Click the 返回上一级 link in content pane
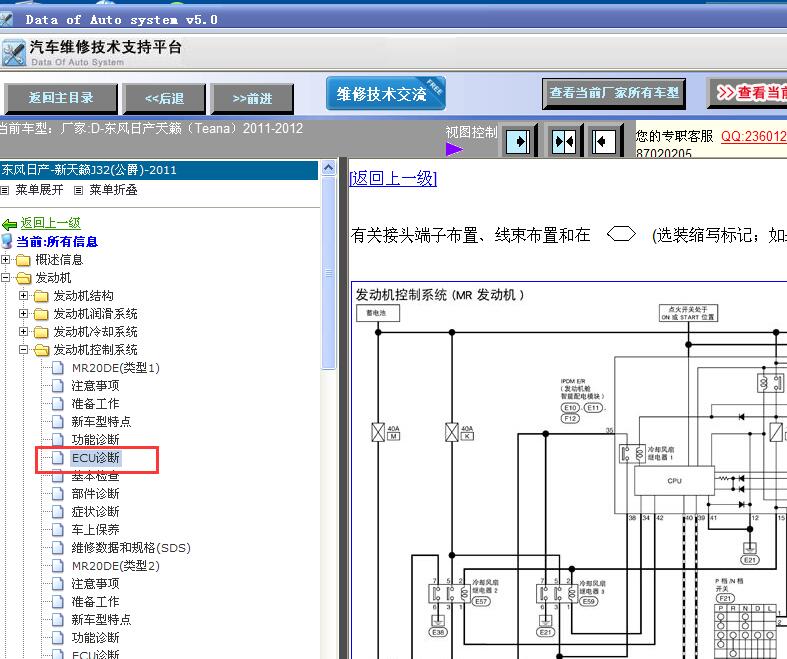The width and height of the screenshot is (787, 659). coord(393,178)
